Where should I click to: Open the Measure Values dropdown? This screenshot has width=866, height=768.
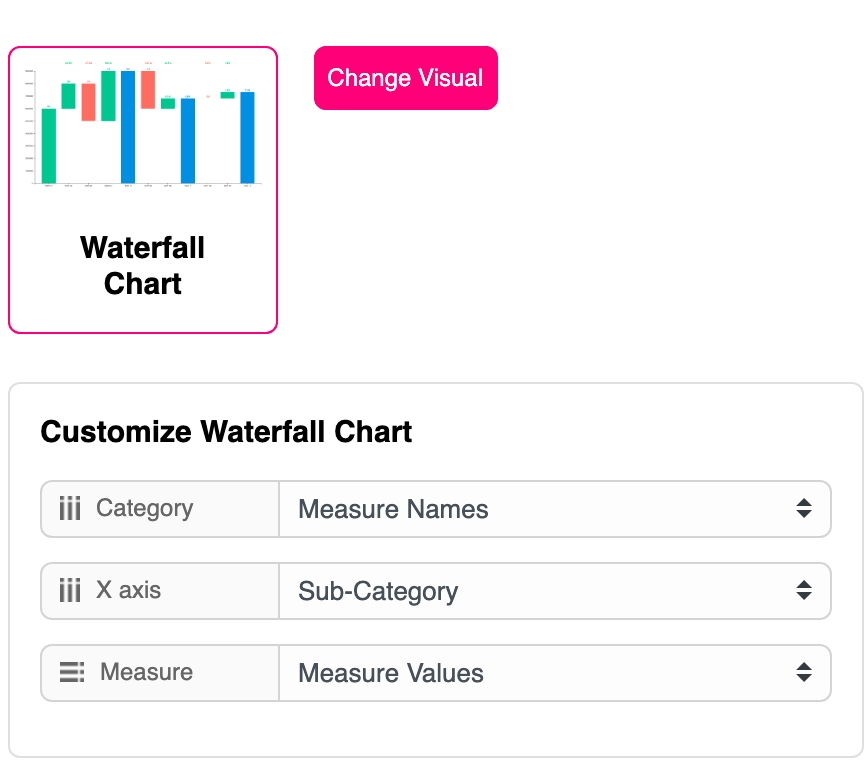point(540,673)
